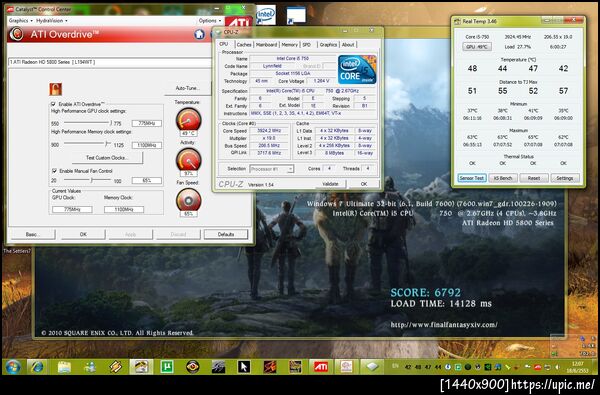The height and width of the screenshot is (395, 600).
Task: Open the Winamp lightning-bolt taskbar icon
Action: [x=115, y=367]
